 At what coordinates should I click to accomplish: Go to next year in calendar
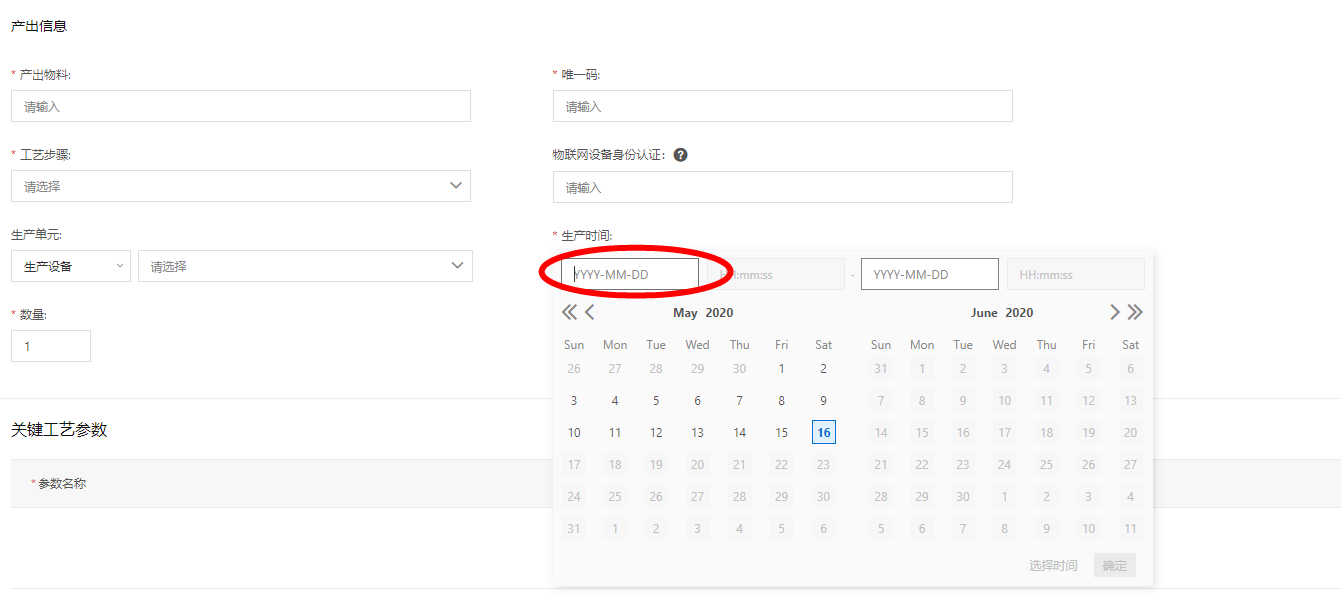(1135, 312)
